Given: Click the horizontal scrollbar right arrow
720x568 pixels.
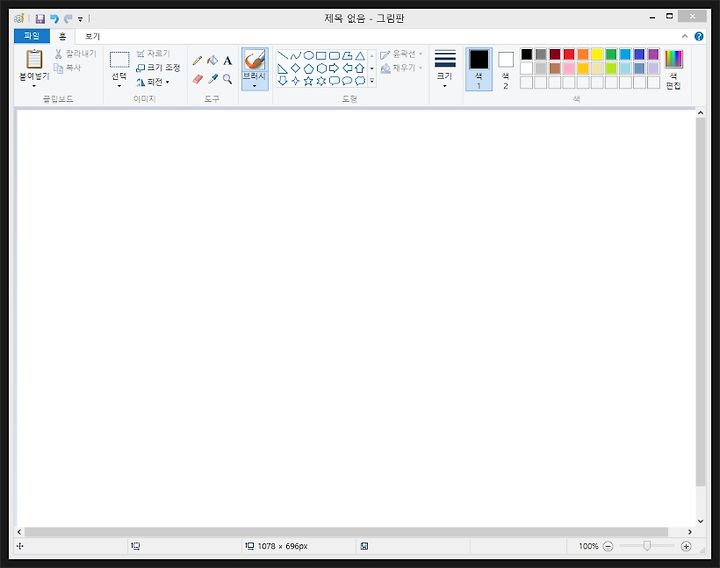Looking at the screenshot, I should [x=690, y=532].
